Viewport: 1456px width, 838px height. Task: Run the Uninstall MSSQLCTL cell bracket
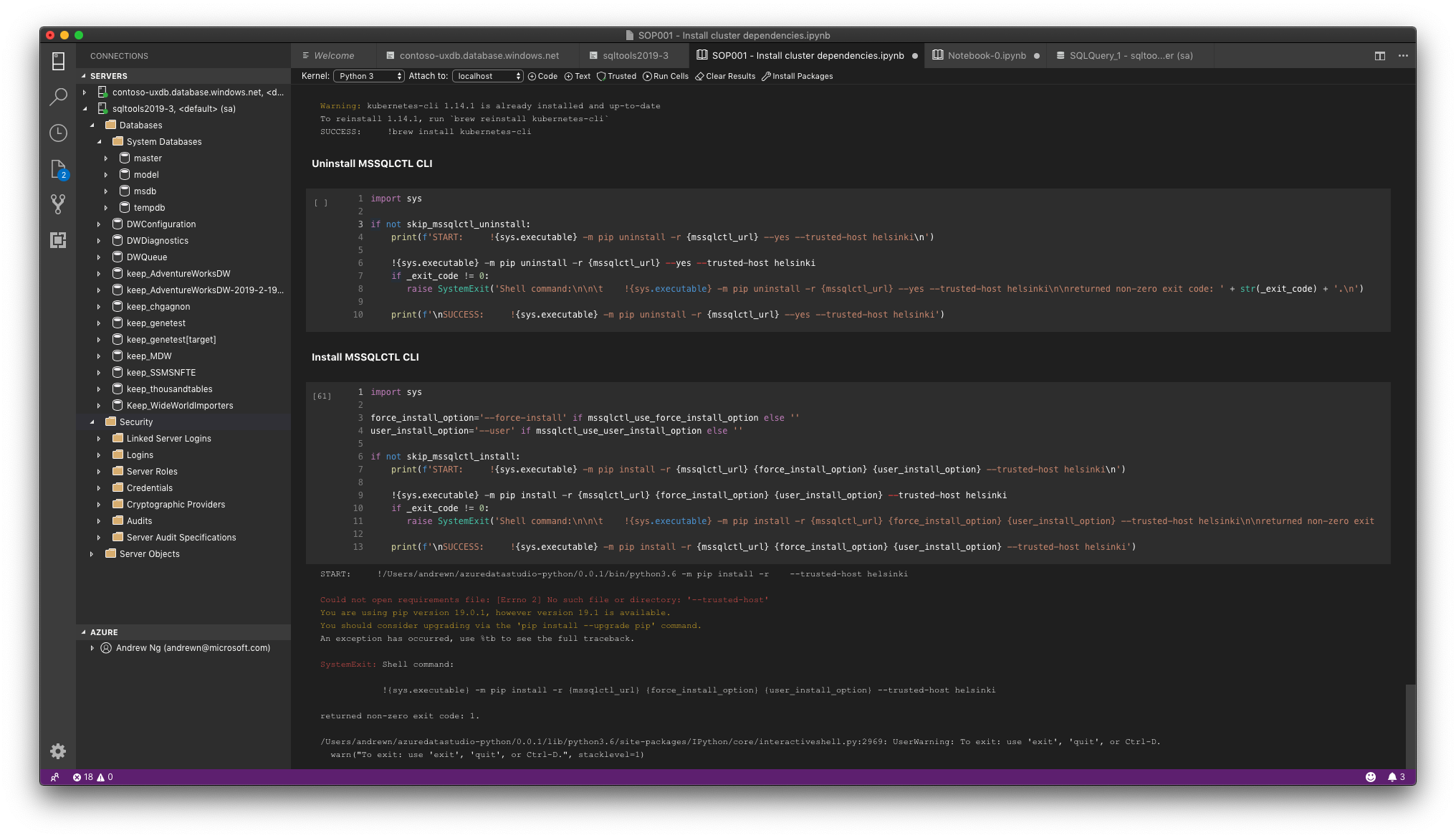point(321,203)
